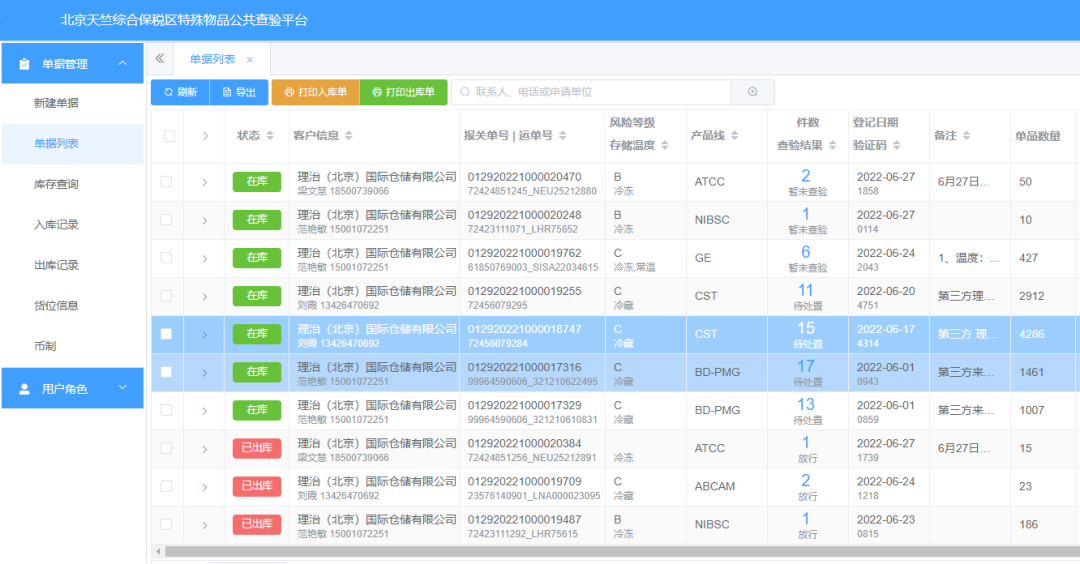Sort by 查验结果 column arrows
Image resolution: width=1080 pixels, height=564 pixels.
(x=833, y=145)
